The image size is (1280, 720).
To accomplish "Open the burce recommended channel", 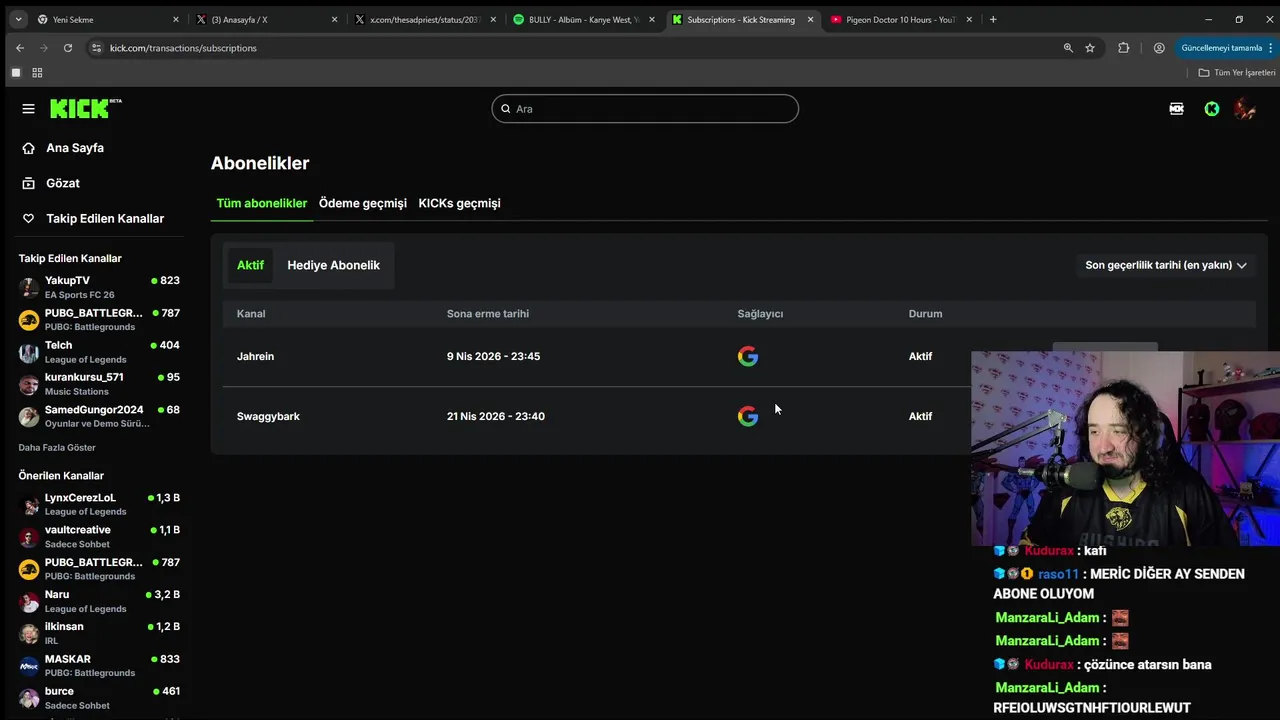I will [x=99, y=697].
